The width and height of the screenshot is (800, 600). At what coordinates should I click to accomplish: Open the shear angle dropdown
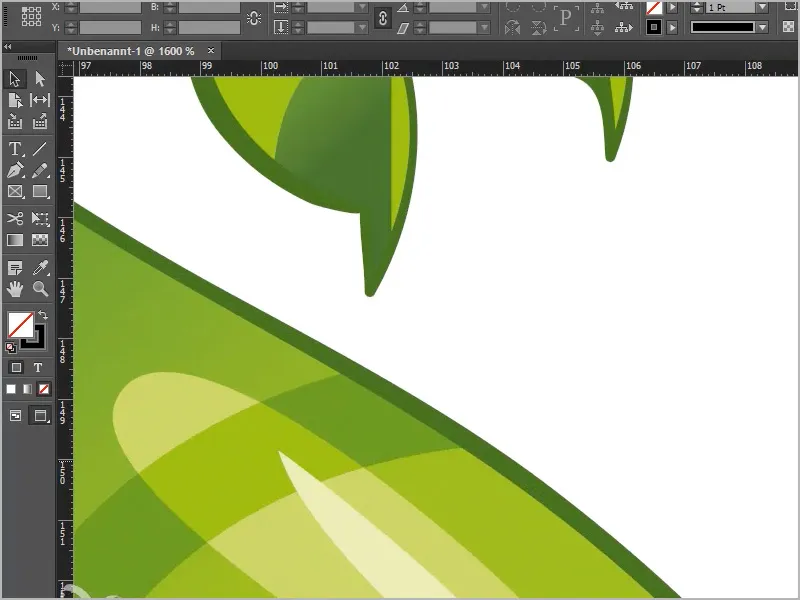pyautogui.click(x=484, y=27)
